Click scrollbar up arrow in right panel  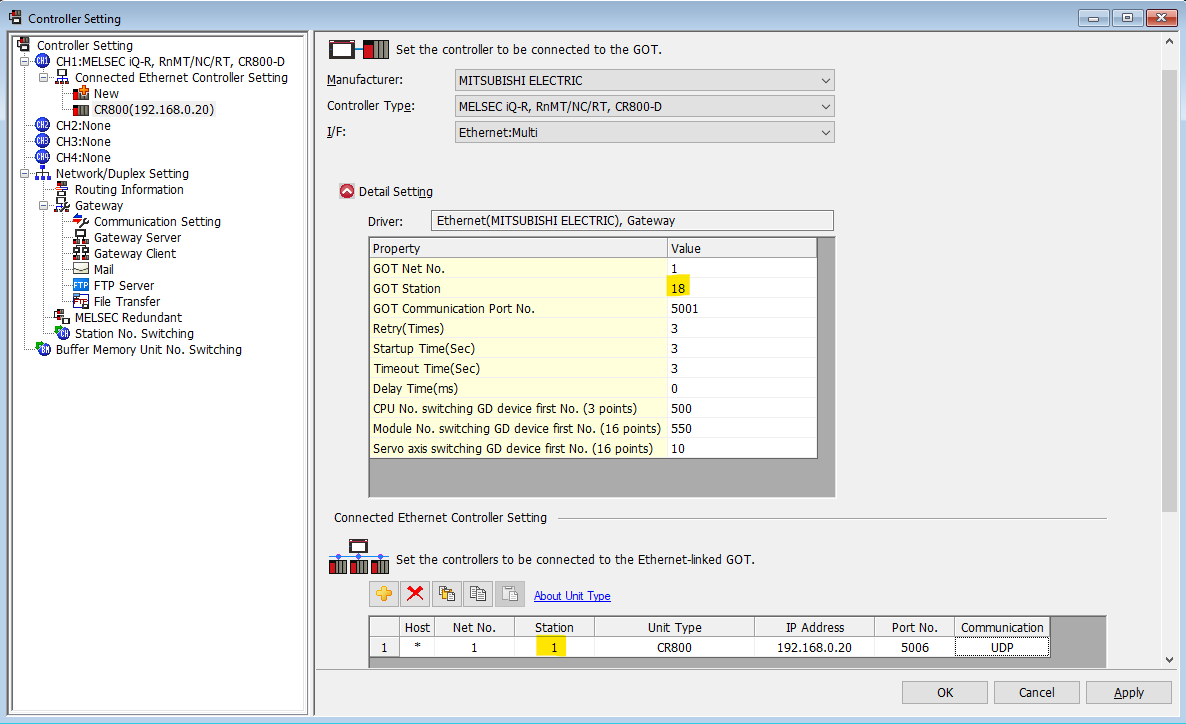click(1169, 42)
